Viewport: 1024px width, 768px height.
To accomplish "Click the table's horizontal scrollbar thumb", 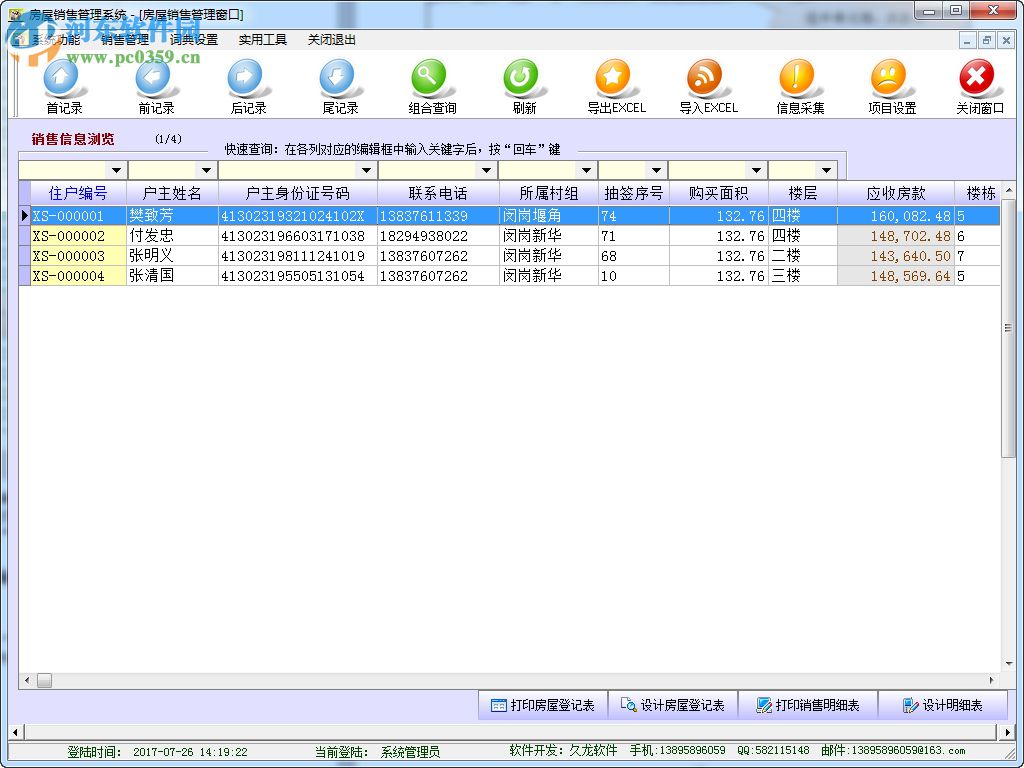I will (44, 680).
